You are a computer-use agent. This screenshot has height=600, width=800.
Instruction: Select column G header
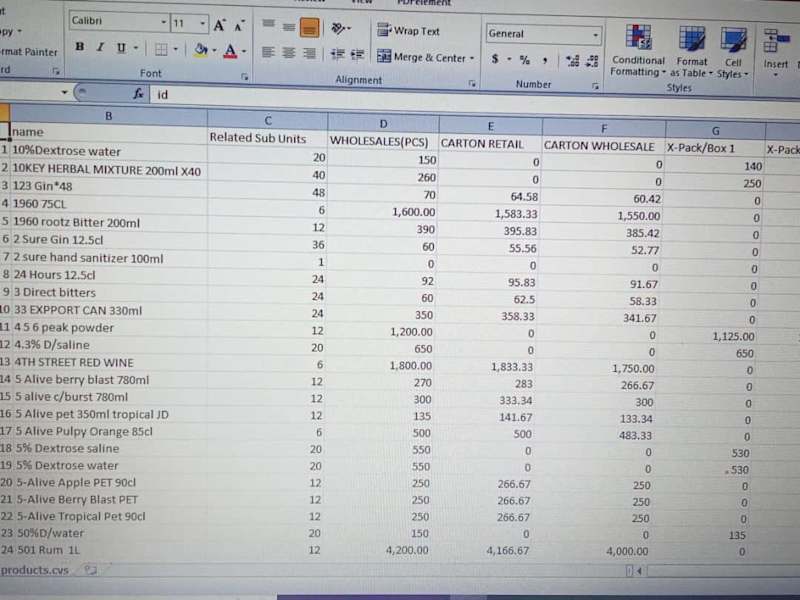[715, 131]
